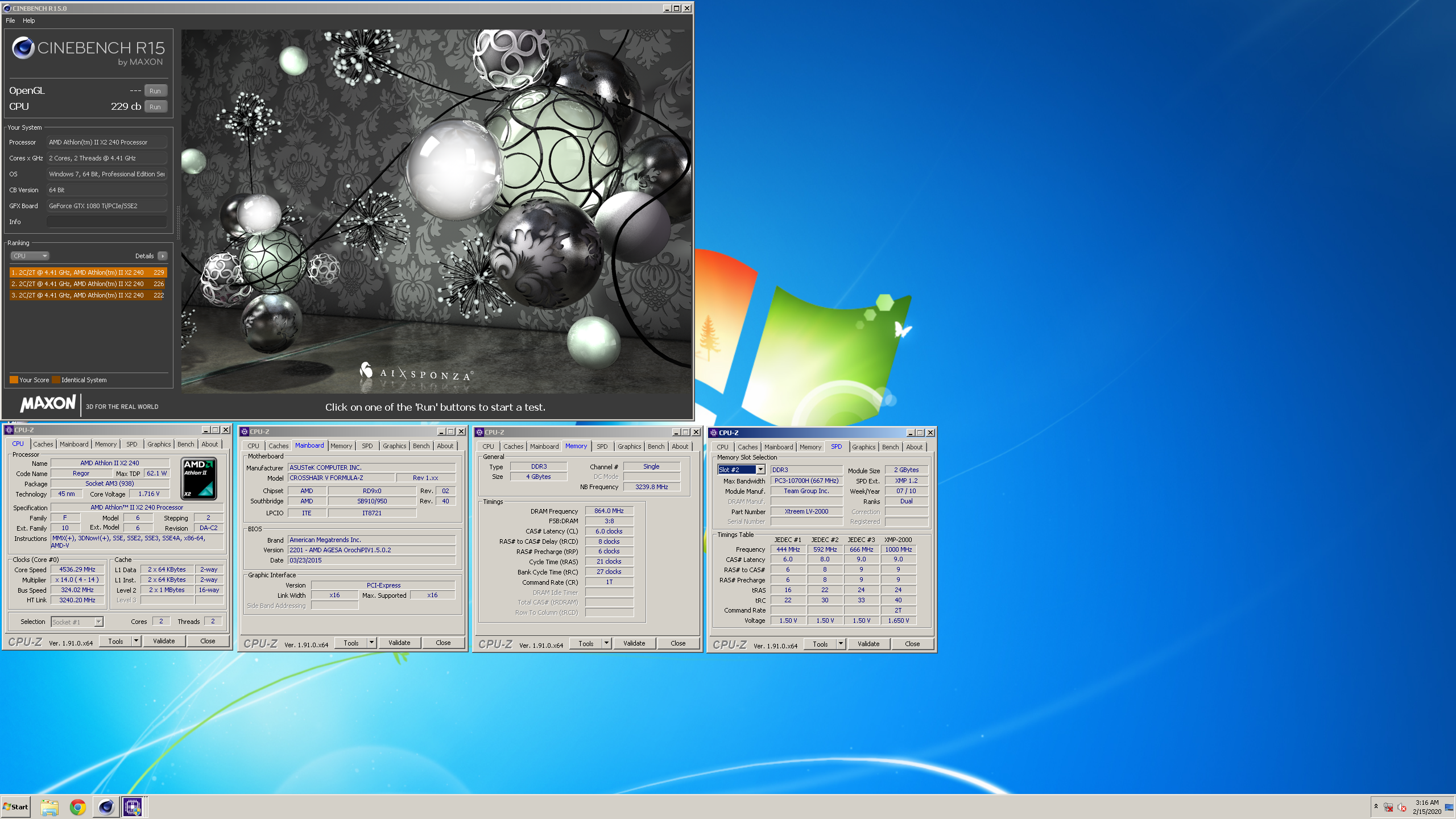Show hidden system tray icons

[x=1376, y=806]
